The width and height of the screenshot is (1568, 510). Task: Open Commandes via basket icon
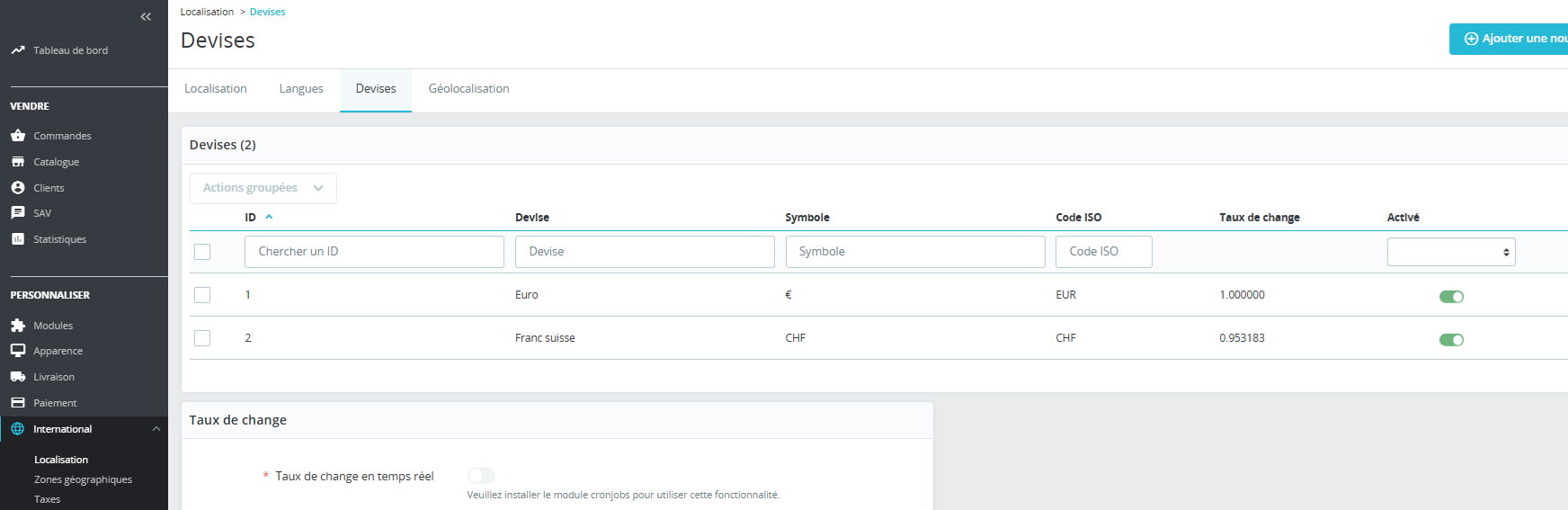pyautogui.click(x=18, y=136)
